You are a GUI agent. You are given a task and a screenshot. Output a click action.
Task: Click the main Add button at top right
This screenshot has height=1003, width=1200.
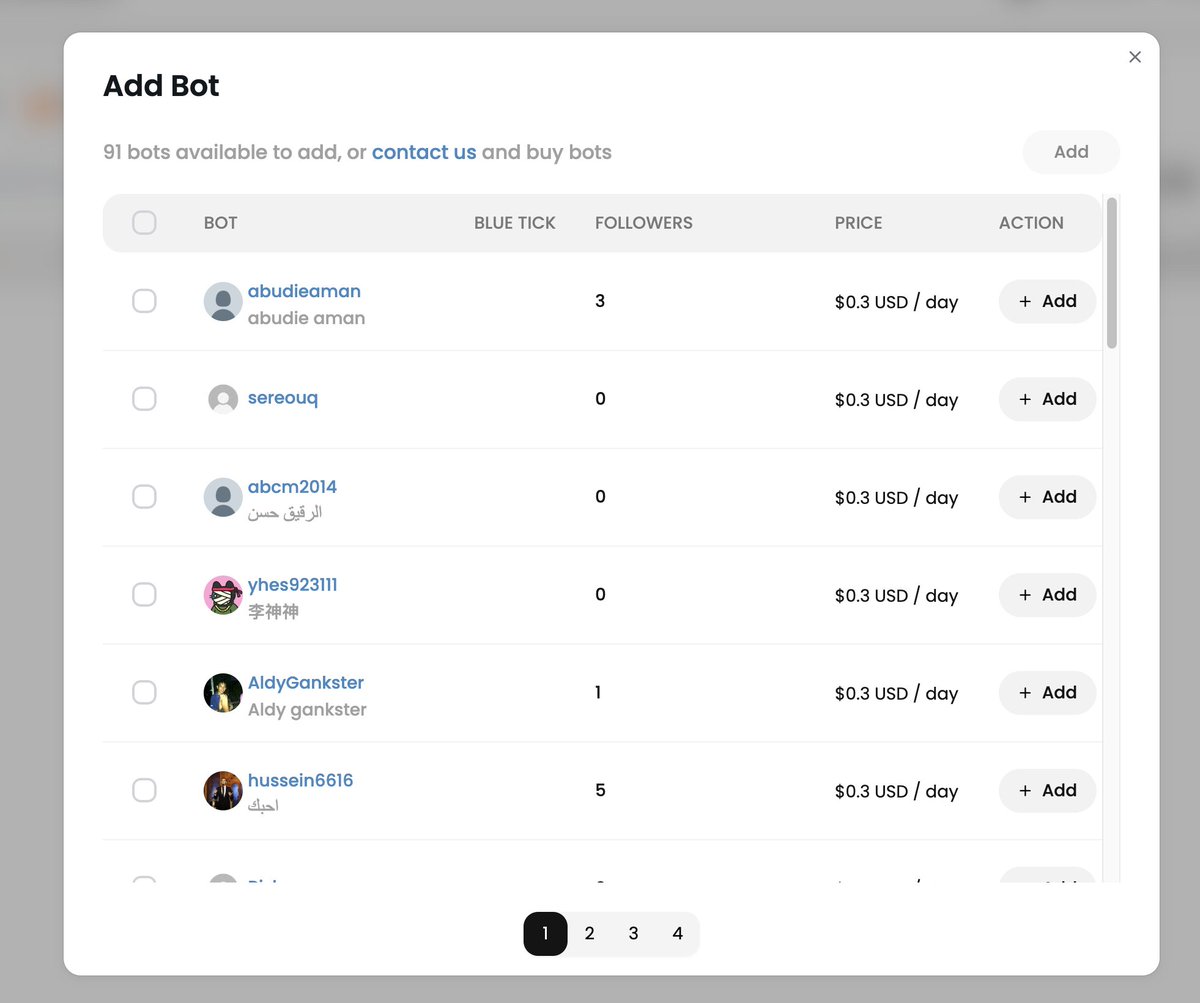coord(1071,152)
